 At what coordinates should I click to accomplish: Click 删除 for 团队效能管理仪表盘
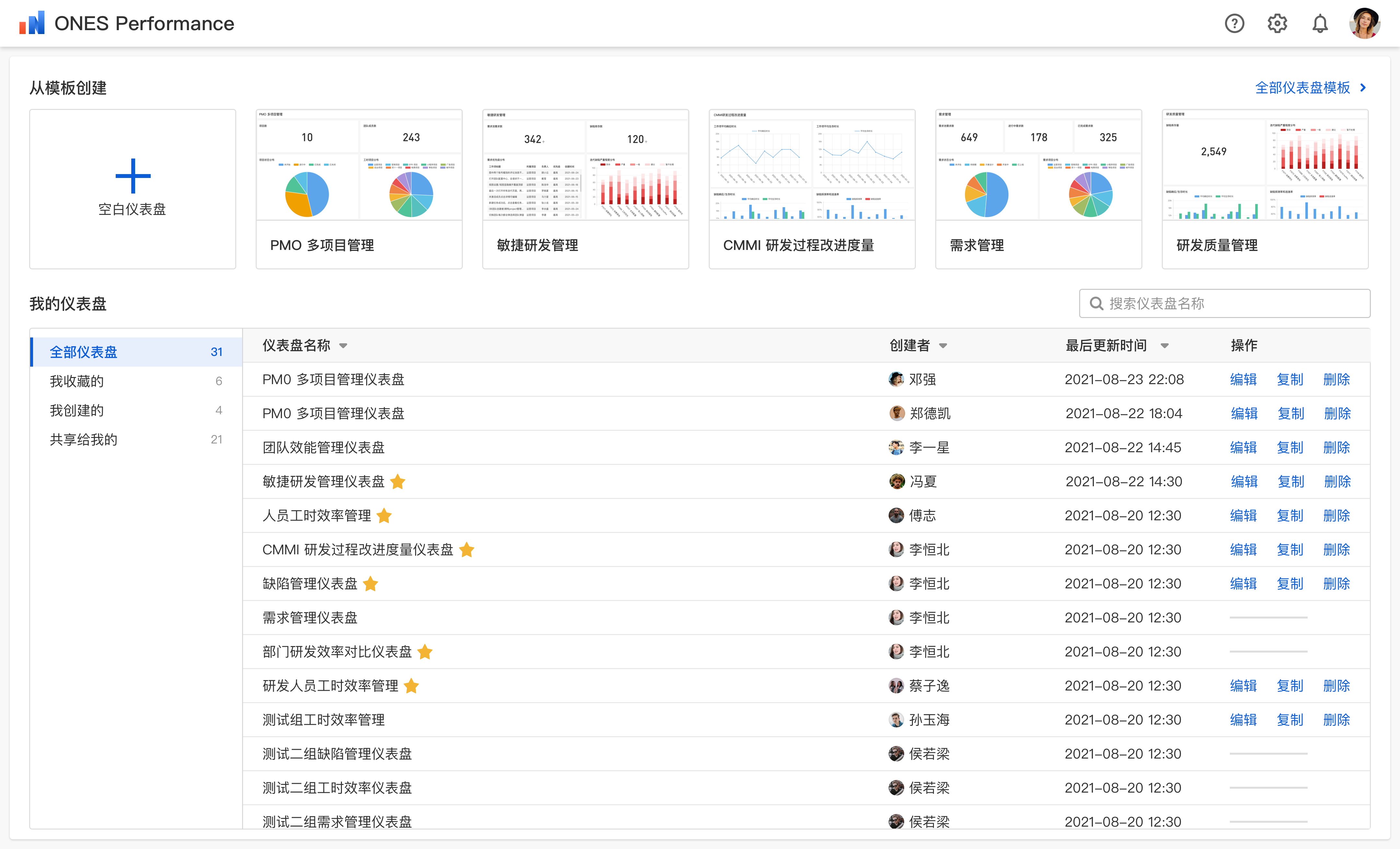point(1336,447)
